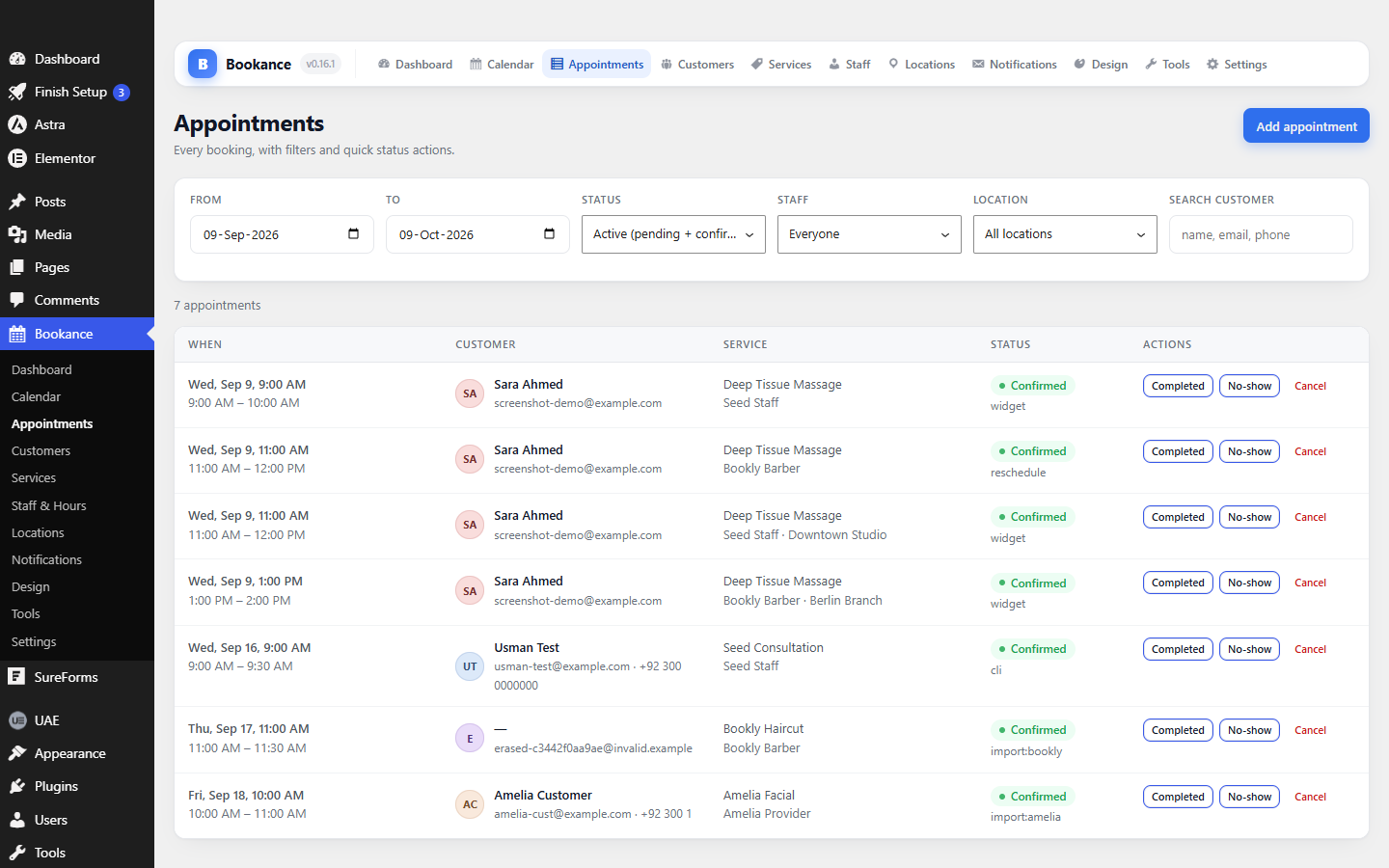
Task: Click the '7 appointments' count text
Action: (217, 305)
